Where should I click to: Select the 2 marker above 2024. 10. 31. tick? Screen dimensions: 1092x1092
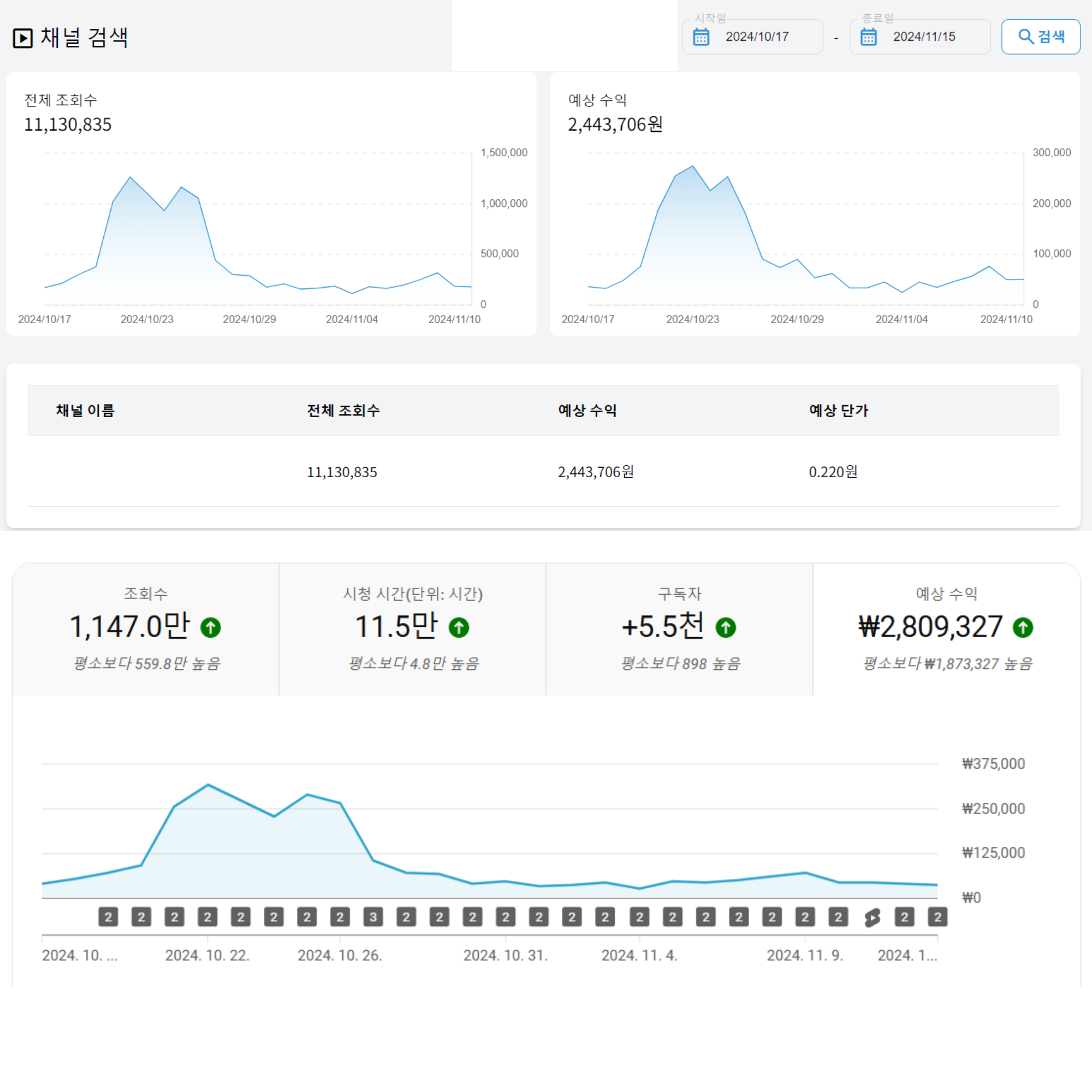(x=506, y=917)
